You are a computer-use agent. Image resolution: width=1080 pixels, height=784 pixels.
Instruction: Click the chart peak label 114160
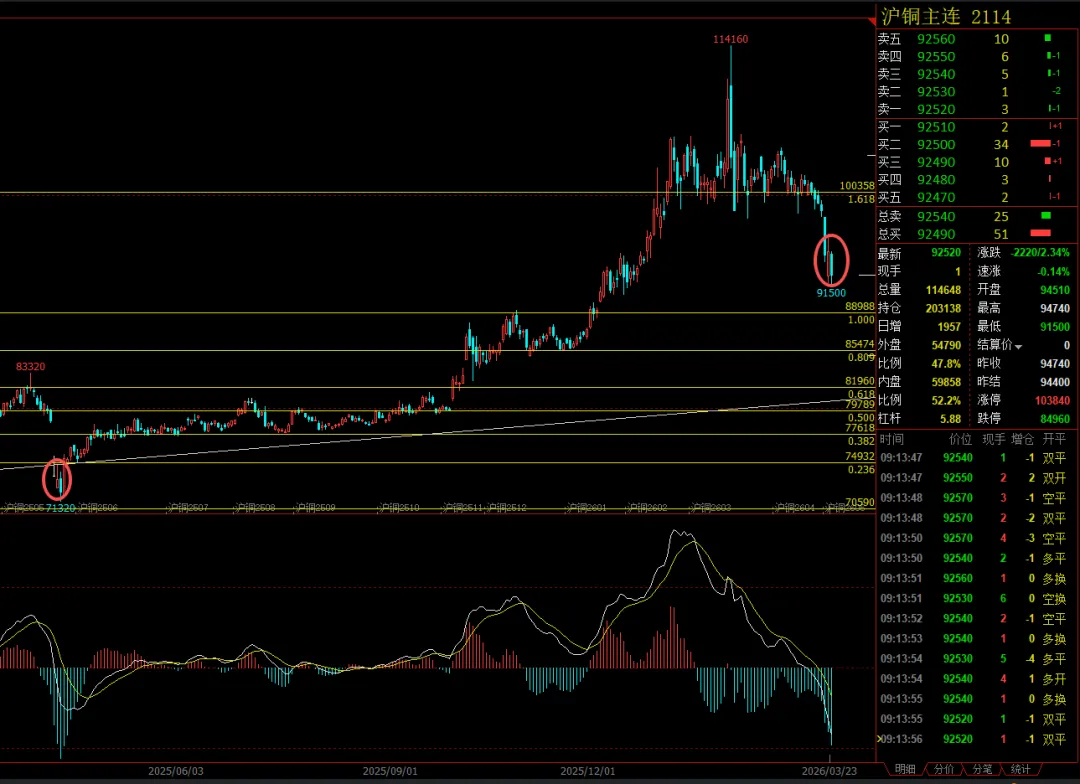[730, 39]
